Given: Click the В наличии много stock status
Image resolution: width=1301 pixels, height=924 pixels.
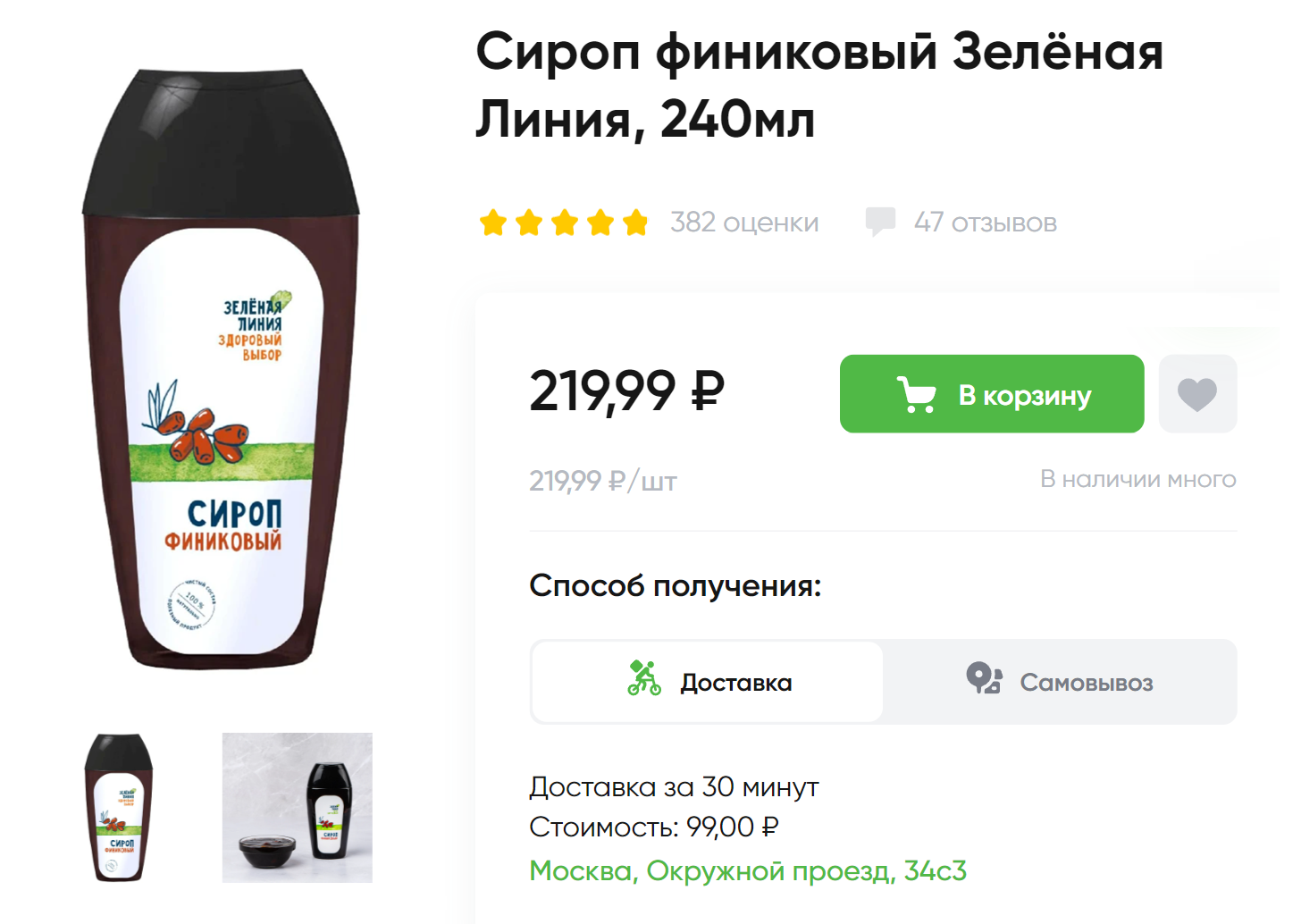Looking at the screenshot, I should pyautogui.click(x=1138, y=480).
